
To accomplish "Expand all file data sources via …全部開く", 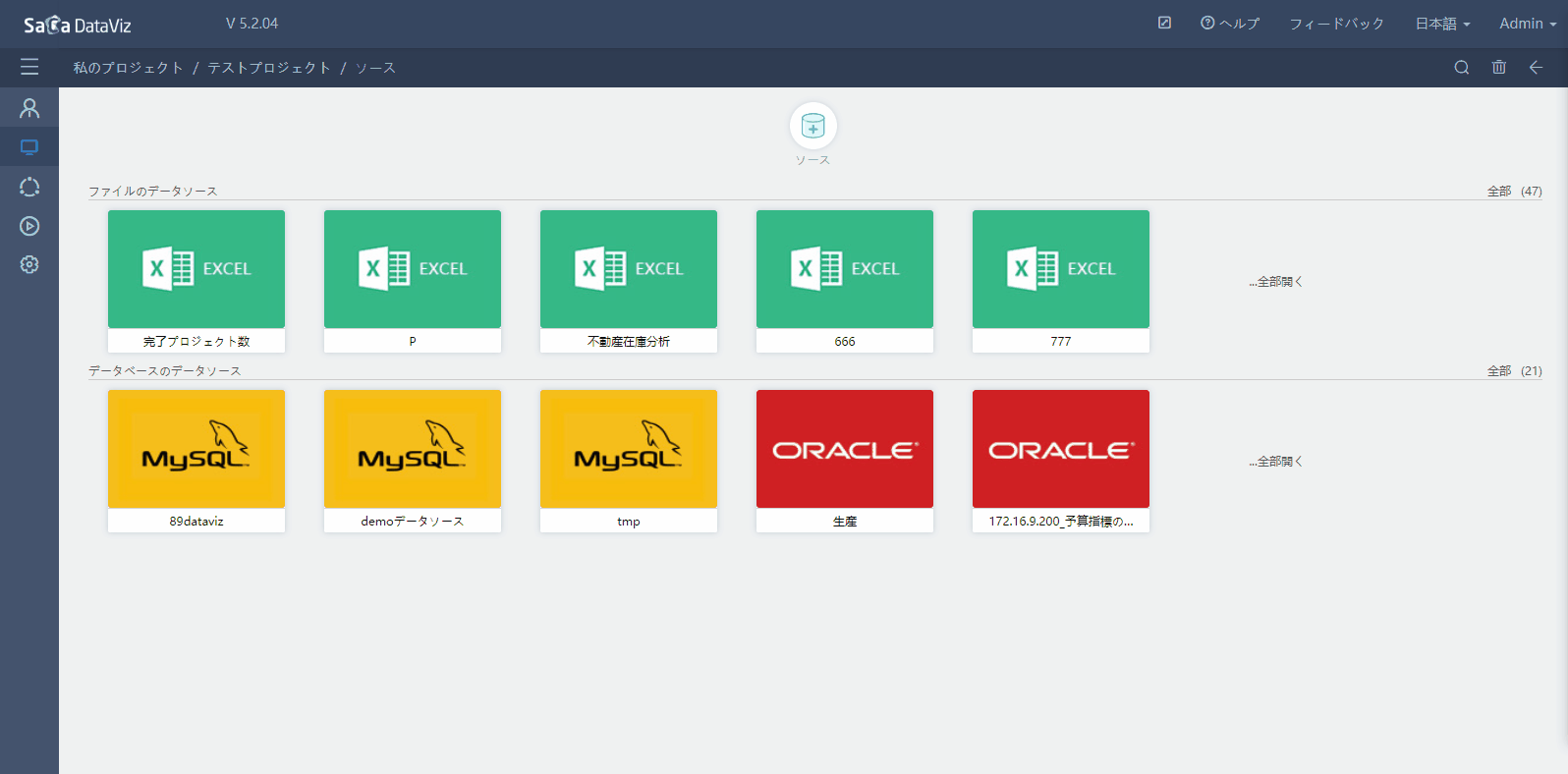I will point(1275,282).
